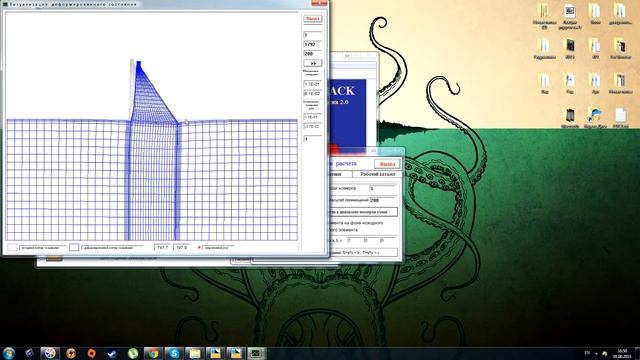Open the colorful pinwheel taskbar icon

point(50,353)
